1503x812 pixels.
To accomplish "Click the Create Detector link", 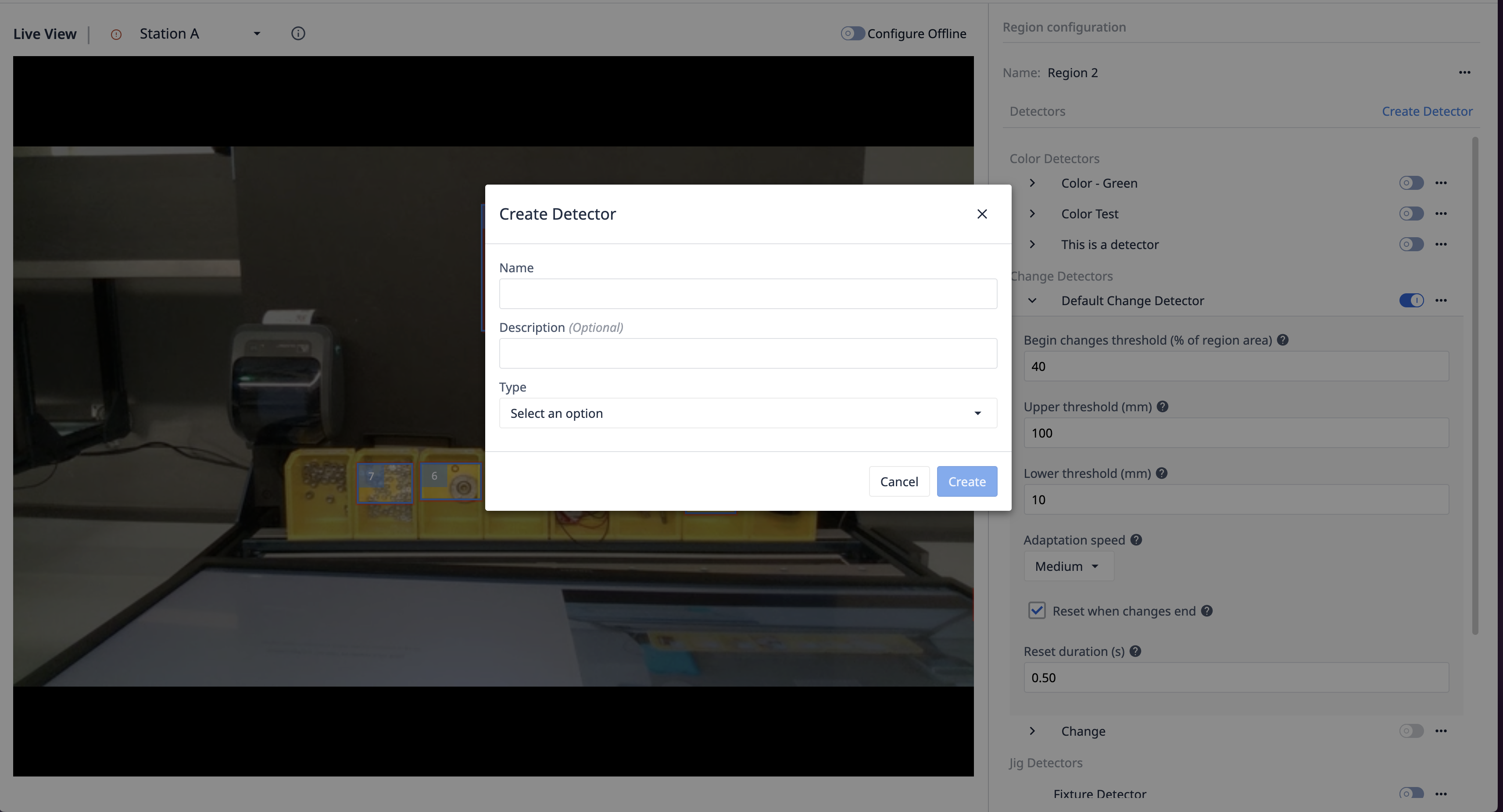I will point(1427,111).
